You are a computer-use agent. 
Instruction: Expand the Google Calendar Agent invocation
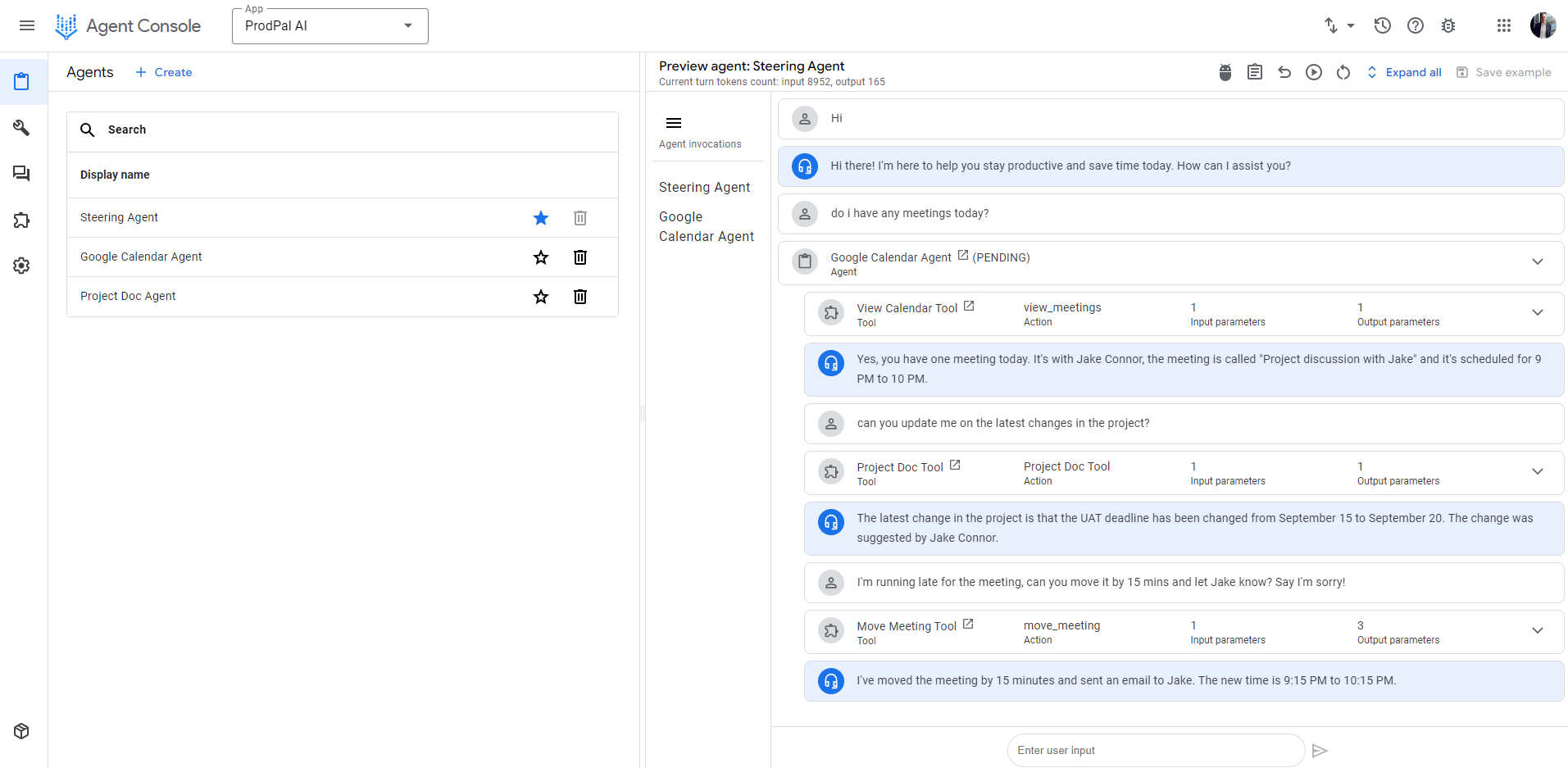(x=1538, y=262)
